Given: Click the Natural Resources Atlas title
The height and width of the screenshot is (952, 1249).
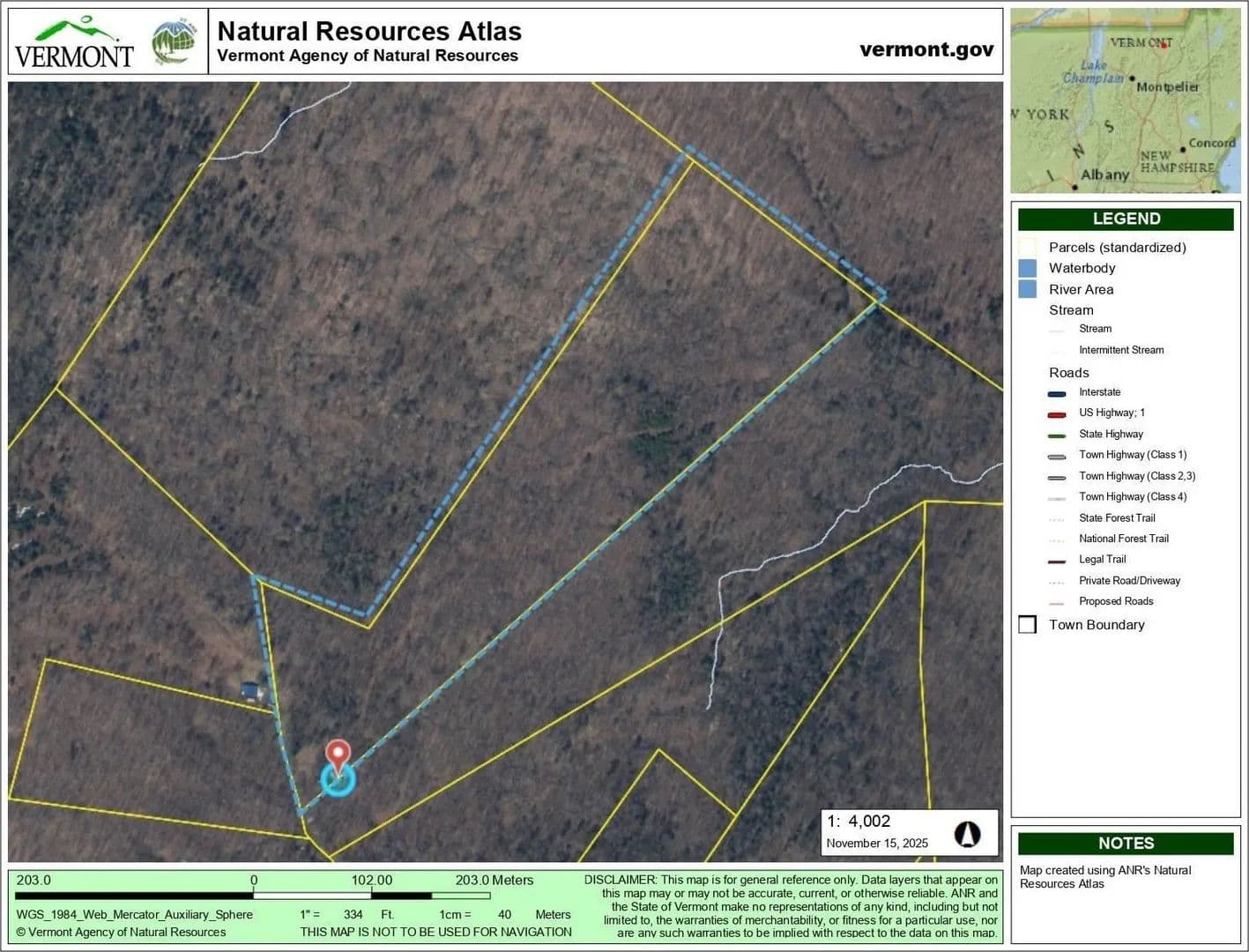Looking at the screenshot, I should pos(369,32).
